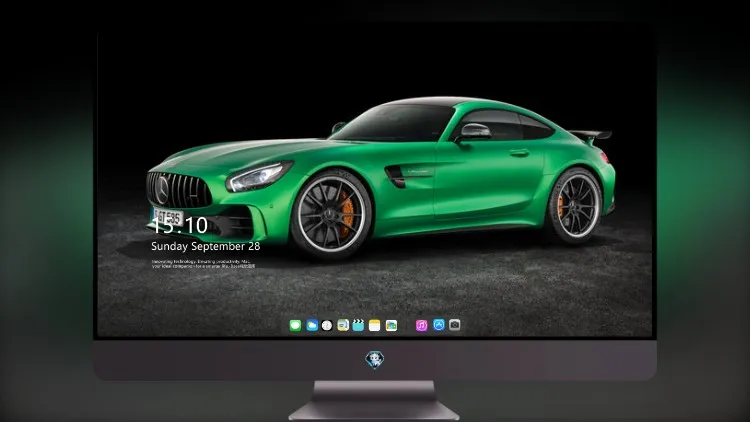The image size is (750, 422).
Task: Launch the yellow Notes app from the dock
Action: [375, 325]
